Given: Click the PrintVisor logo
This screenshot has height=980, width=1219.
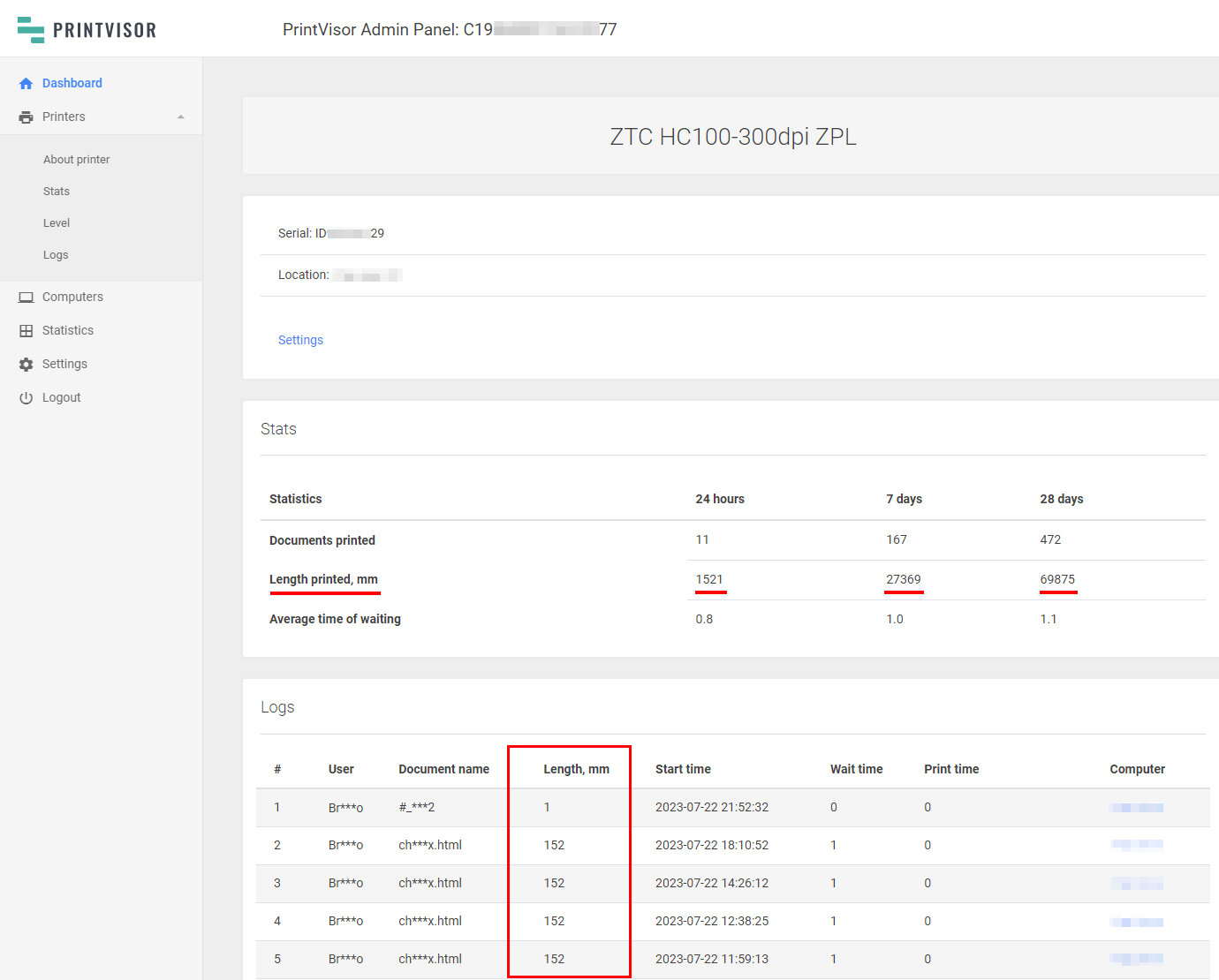Looking at the screenshot, I should click(x=87, y=30).
